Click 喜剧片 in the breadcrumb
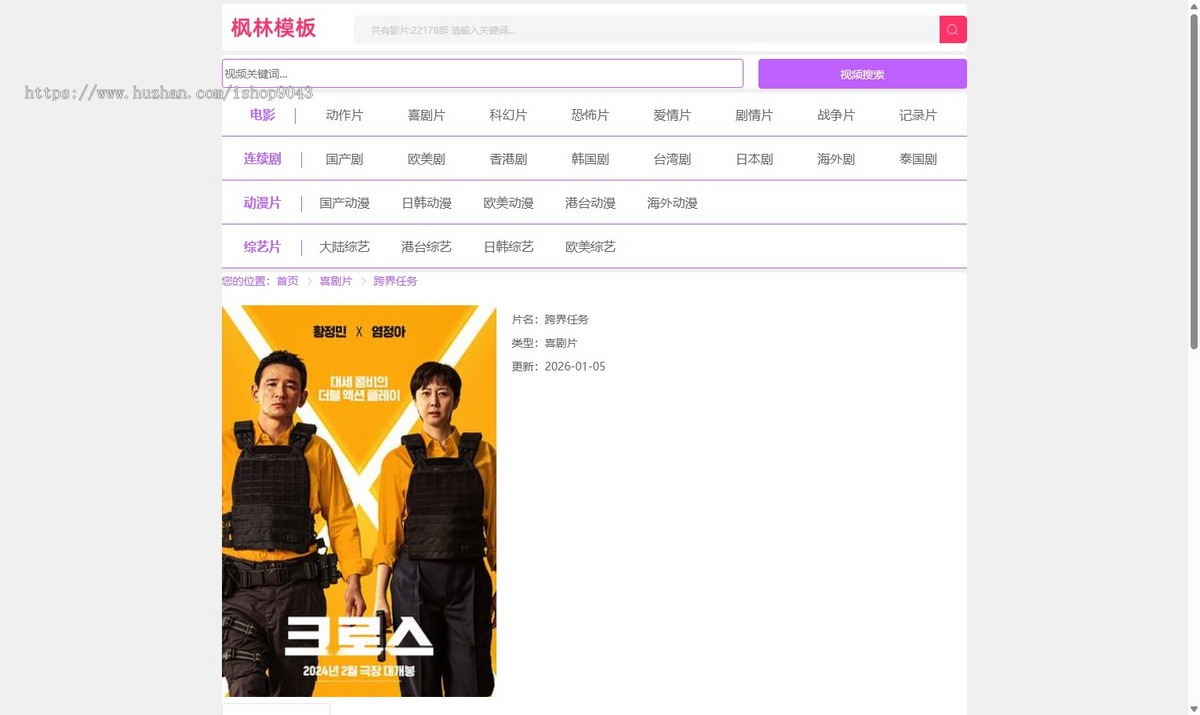 [x=336, y=281]
